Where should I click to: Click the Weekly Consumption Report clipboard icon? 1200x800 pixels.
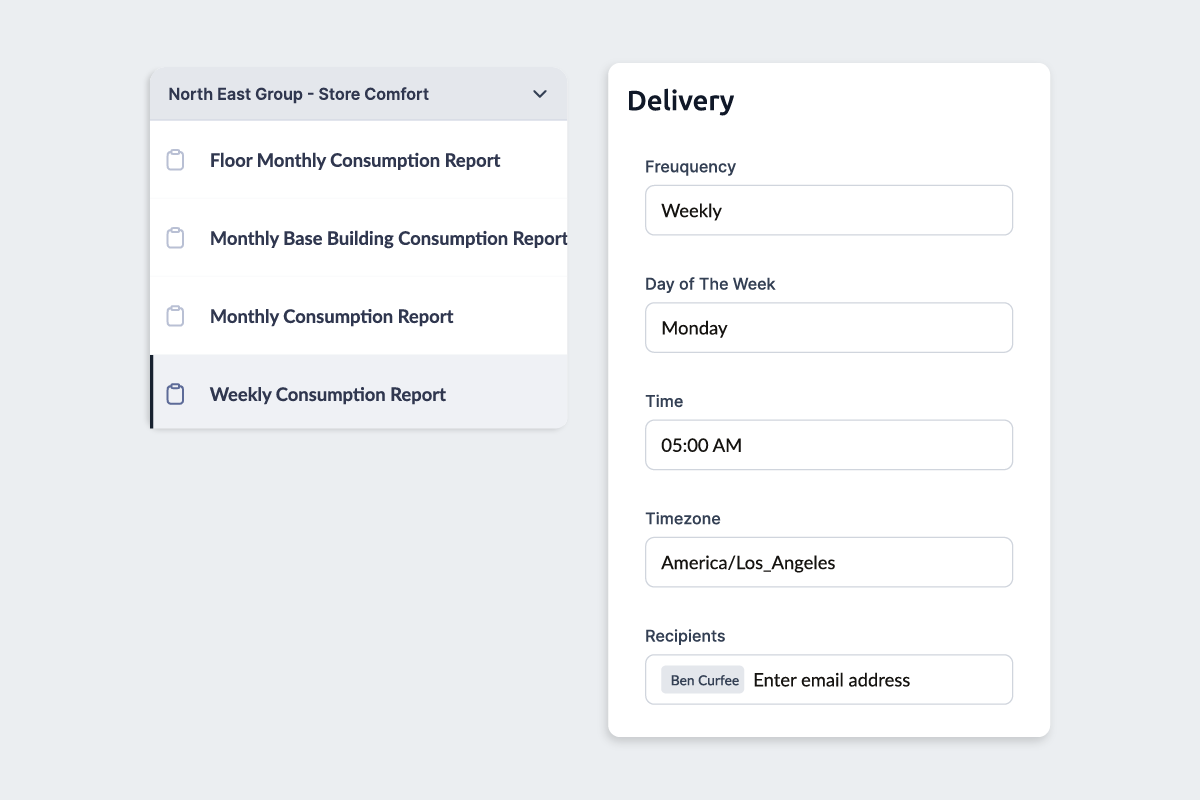(x=175, y=394)
